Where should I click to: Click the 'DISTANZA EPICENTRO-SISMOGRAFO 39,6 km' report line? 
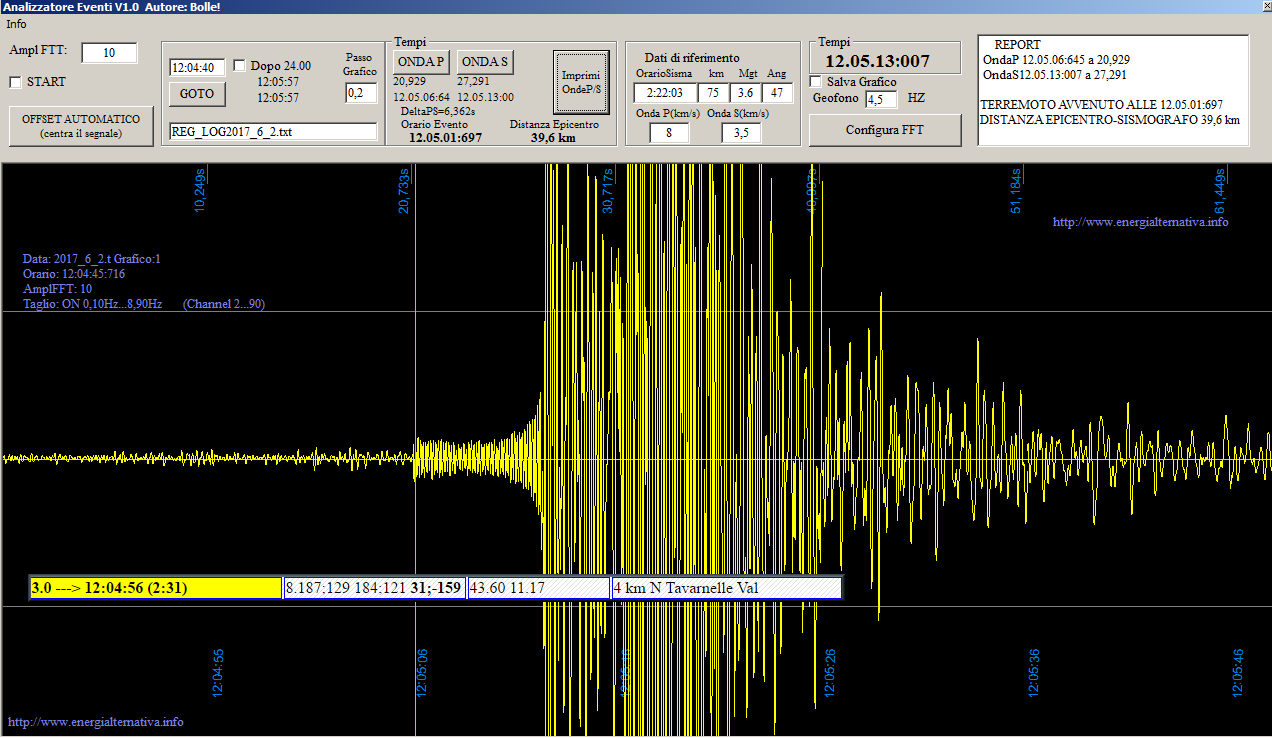[1110, 120]
